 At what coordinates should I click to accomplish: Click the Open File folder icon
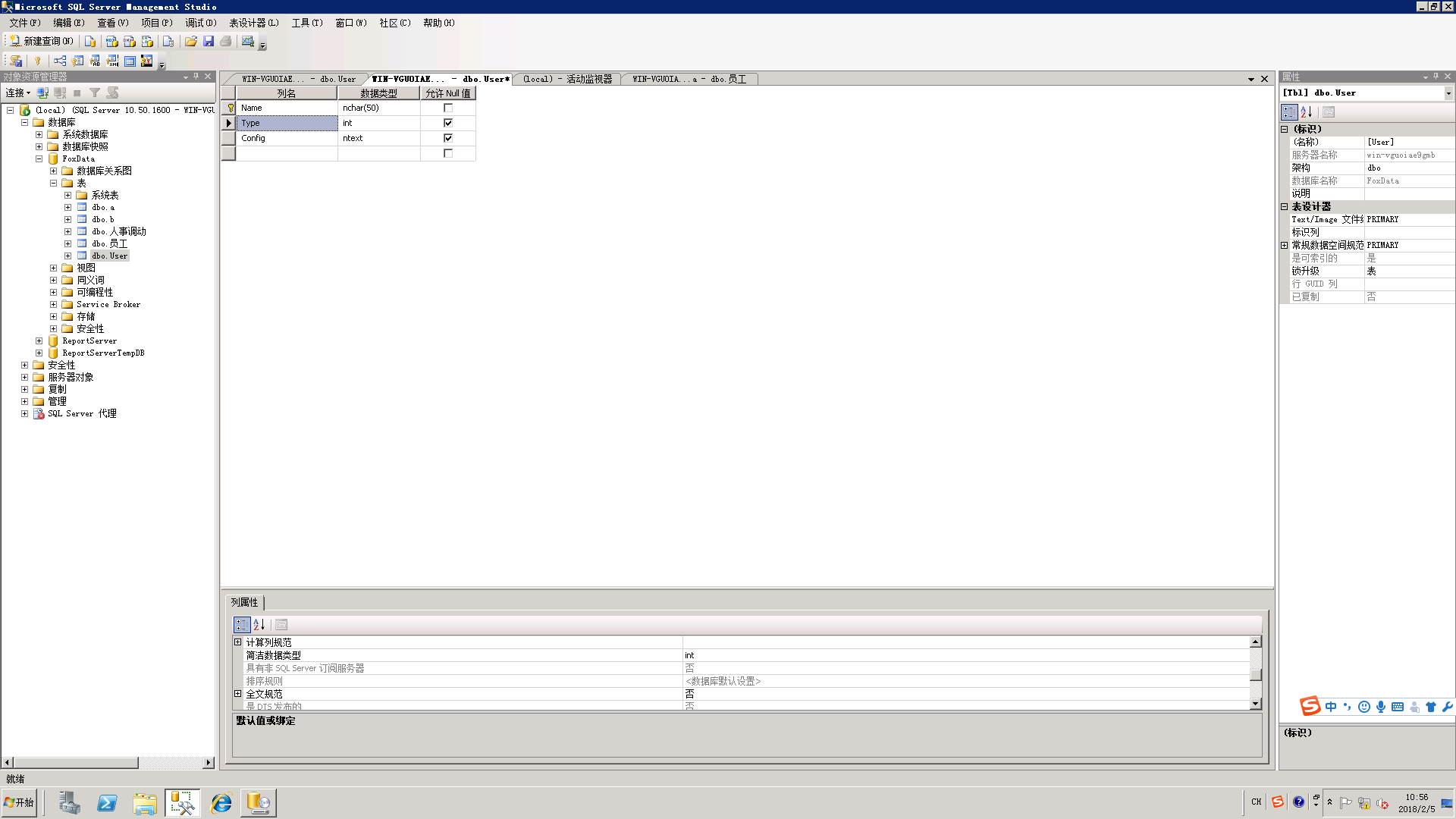(x=190, y=41)
